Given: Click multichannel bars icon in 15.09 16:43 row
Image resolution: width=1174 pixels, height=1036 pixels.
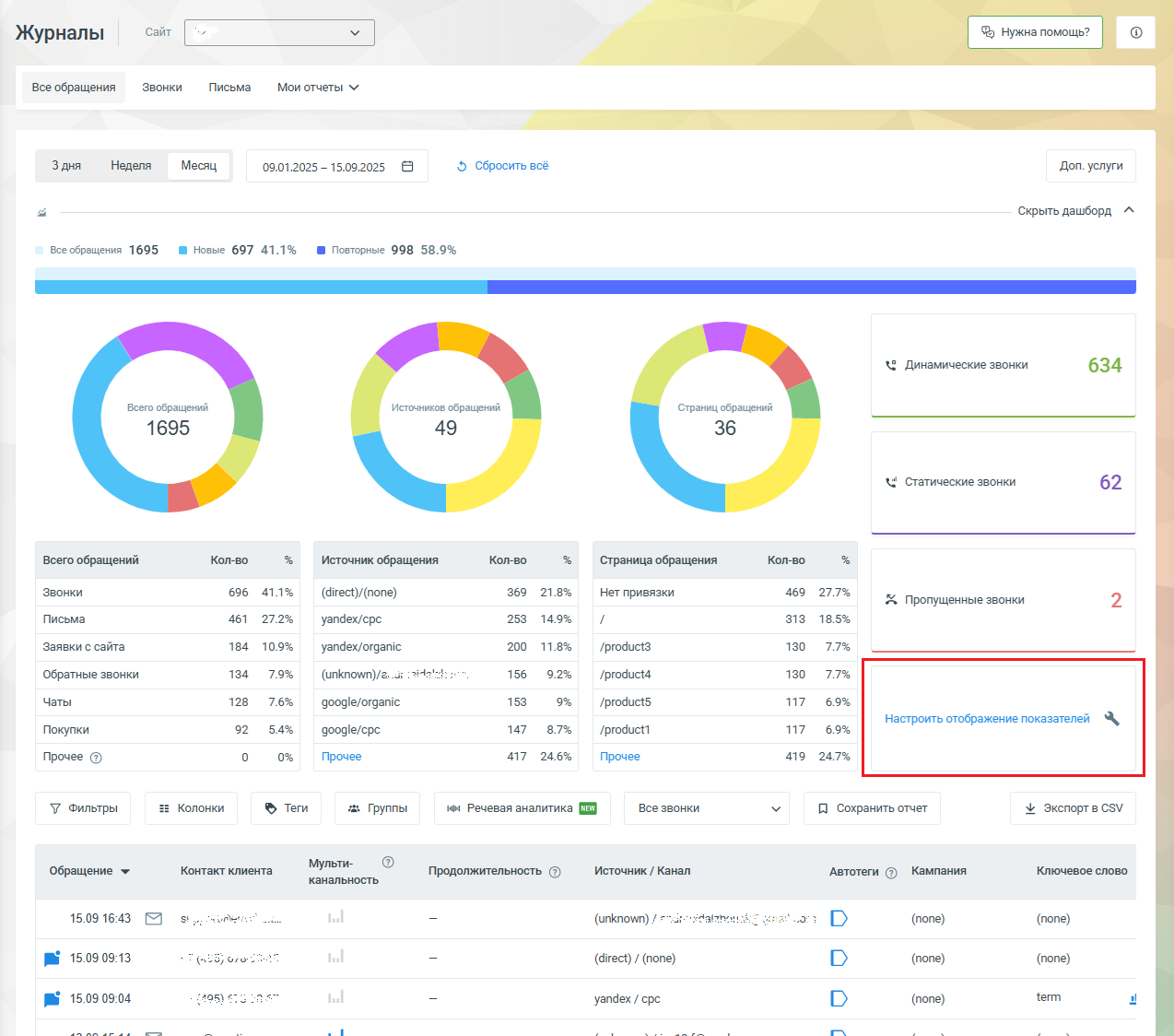Looking at the screenshot, I should pyautogui.click(x=335, y=916).
